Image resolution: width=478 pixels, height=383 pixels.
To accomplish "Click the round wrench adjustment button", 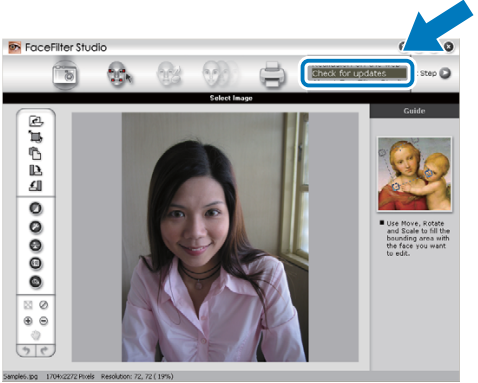I will click(x=36, y=227).
